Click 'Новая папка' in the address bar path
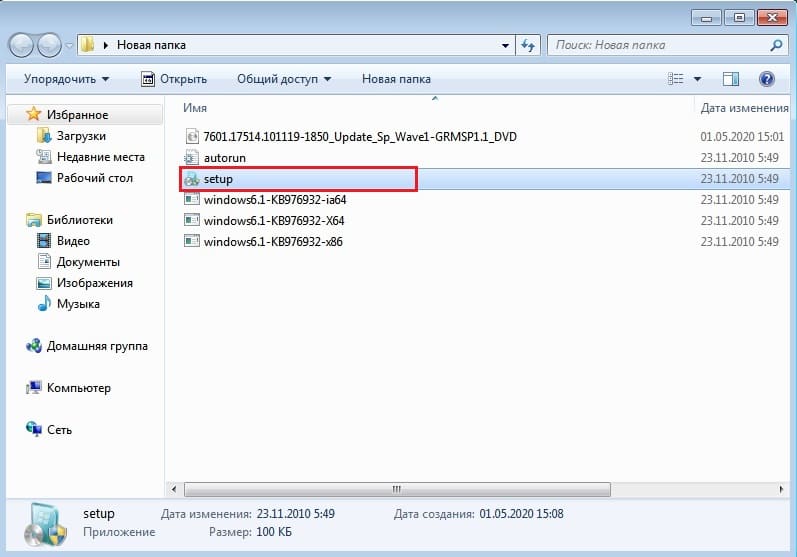This screenshot has height=557, width=797. [x=151, y=45]
